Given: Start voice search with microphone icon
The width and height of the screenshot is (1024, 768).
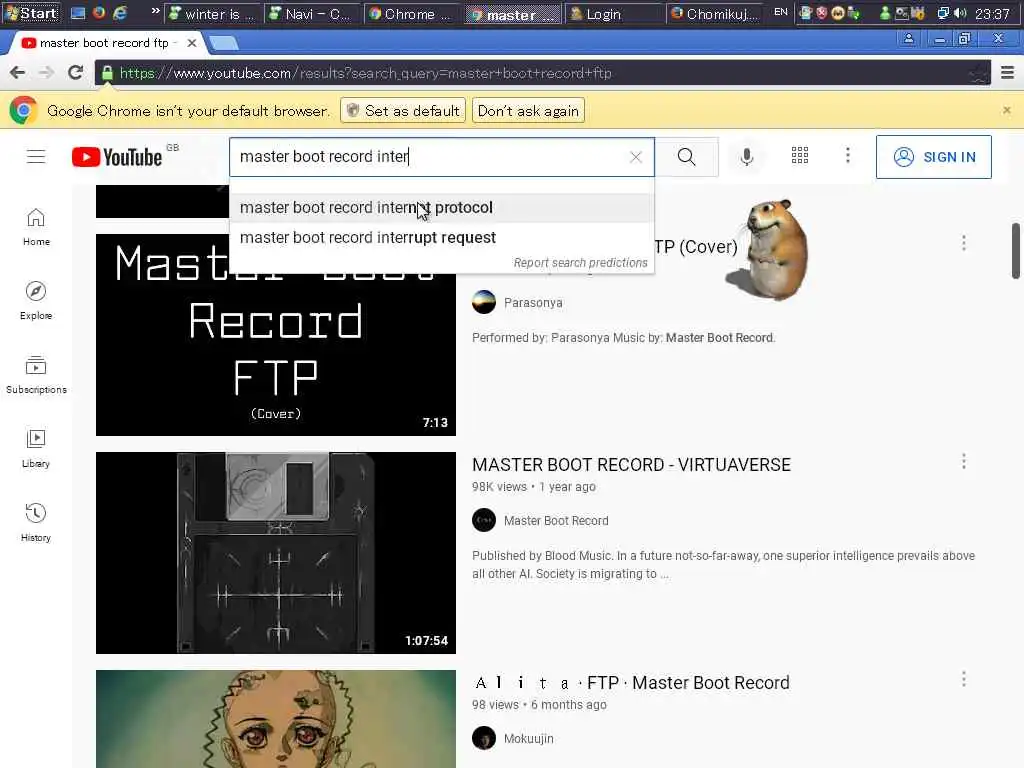Looking at the screenshot, I should (x=746, y=157).
